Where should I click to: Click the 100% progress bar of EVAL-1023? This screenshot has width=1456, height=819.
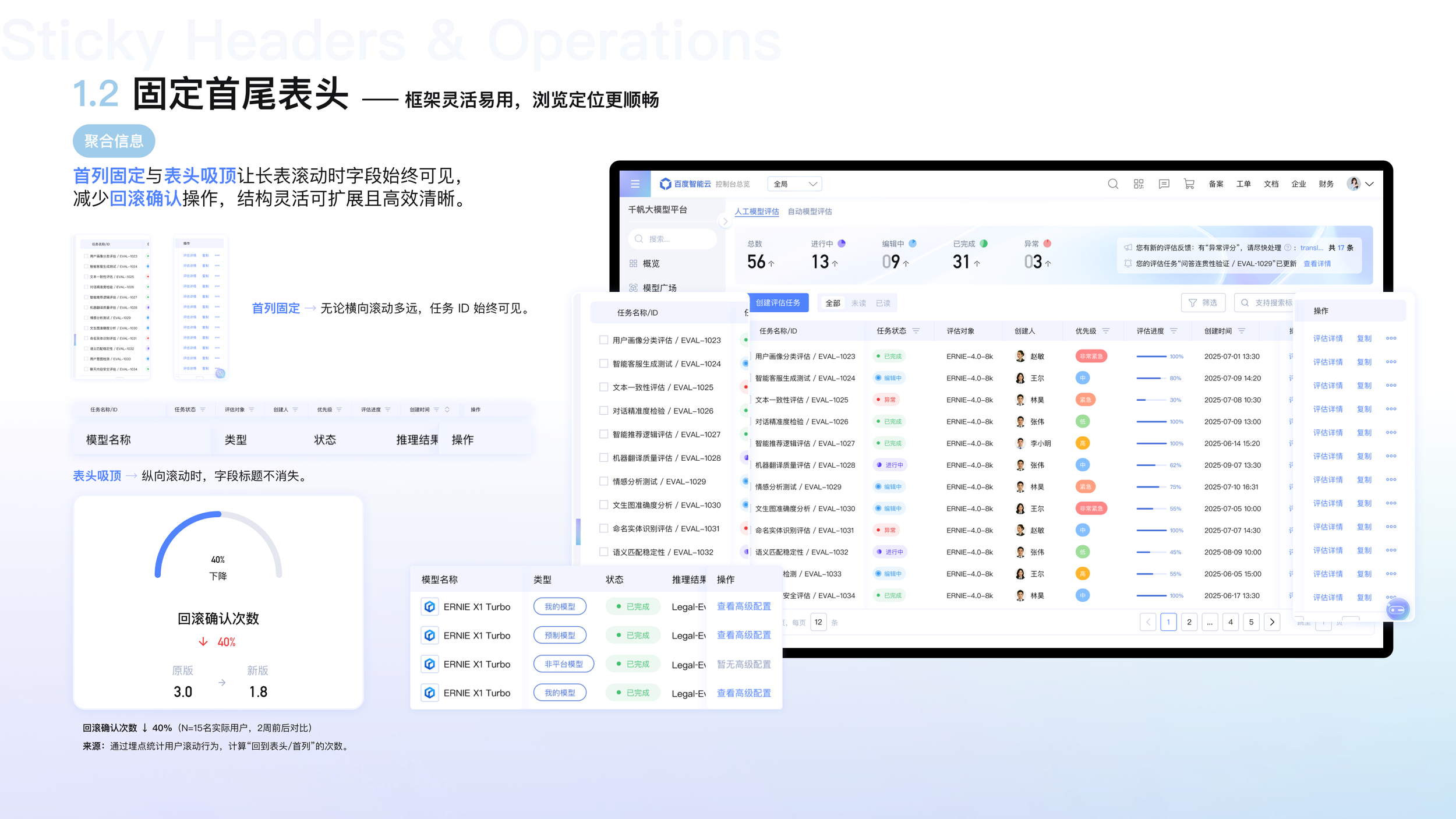(x=1151, y=356)
